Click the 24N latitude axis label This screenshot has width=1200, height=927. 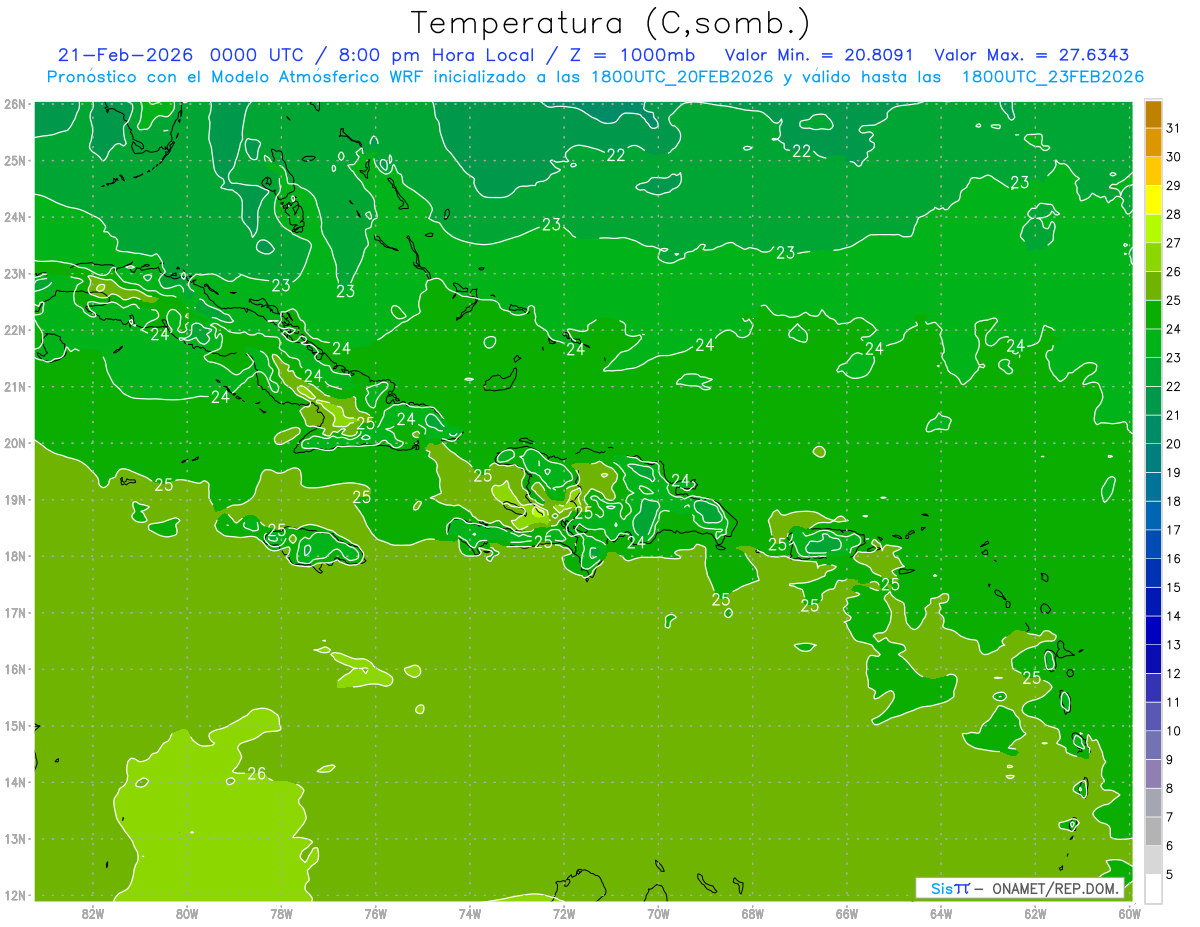coord(14,217)
